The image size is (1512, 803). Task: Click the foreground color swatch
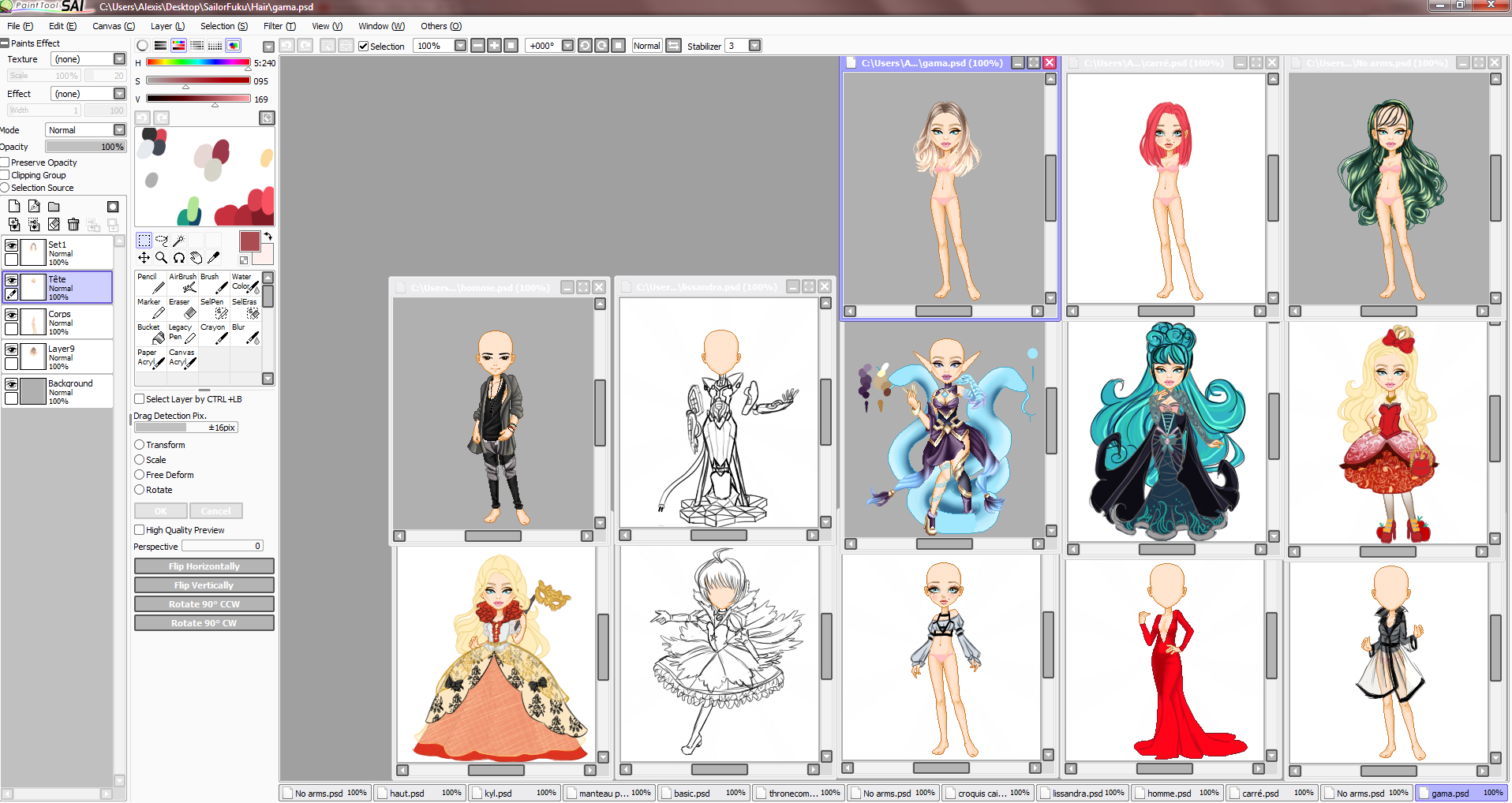pos(250,241)
